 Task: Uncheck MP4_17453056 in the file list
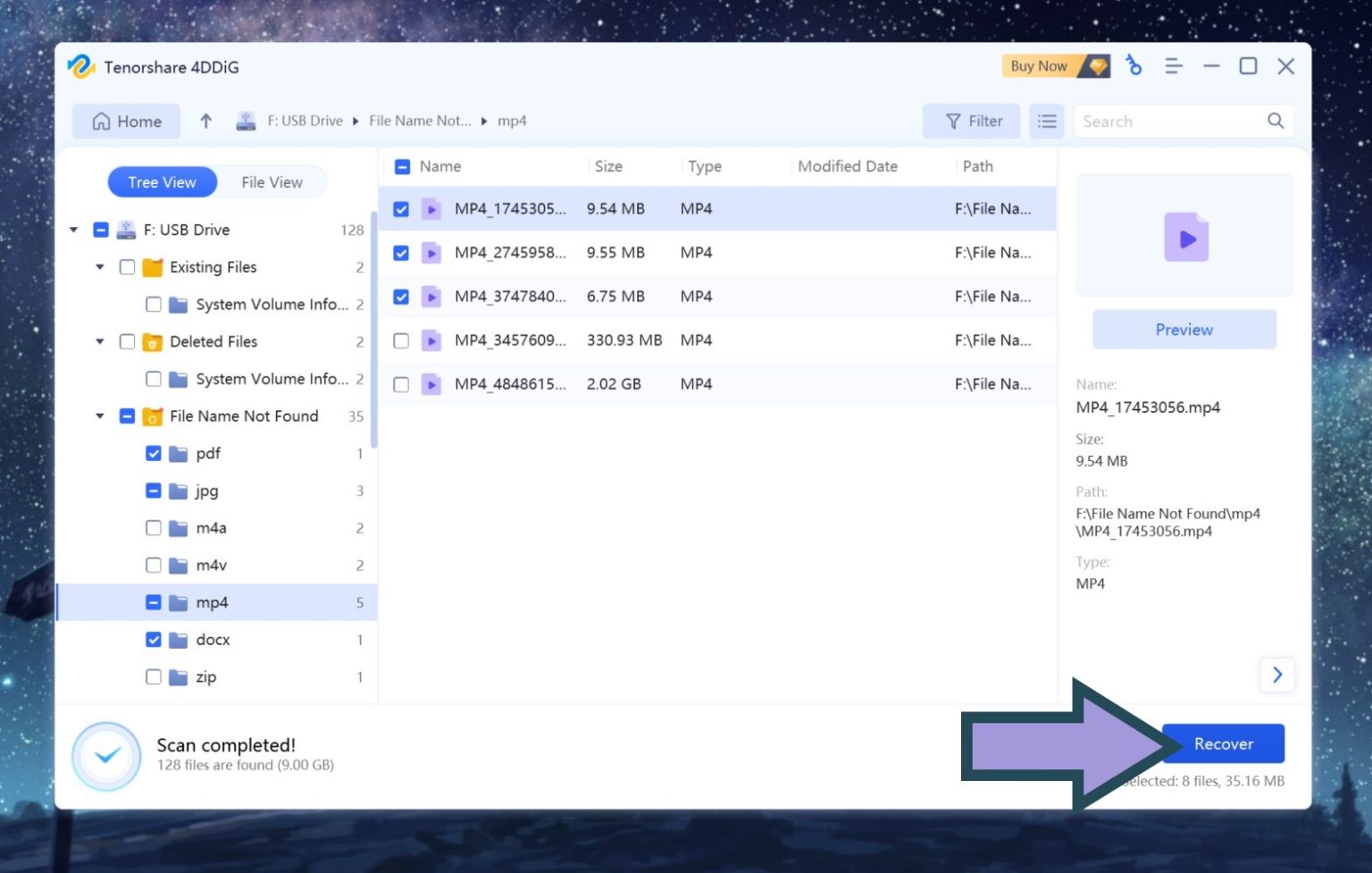[x=401, y=208]
